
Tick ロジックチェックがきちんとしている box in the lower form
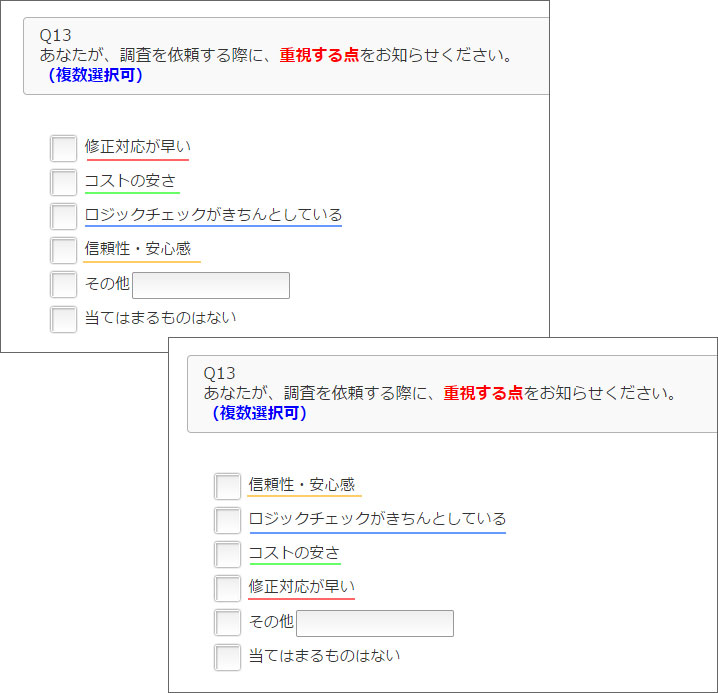click(227, 520)
